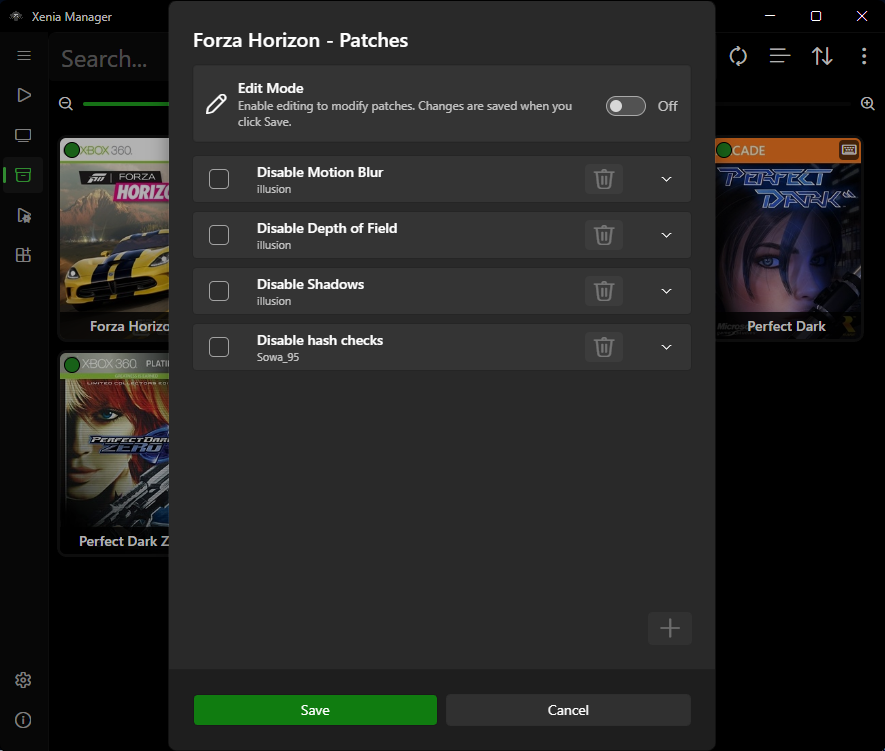Check the Disable Shadows checkbox
This screenshot has width=885, height=751.
(x=219, y=291)
